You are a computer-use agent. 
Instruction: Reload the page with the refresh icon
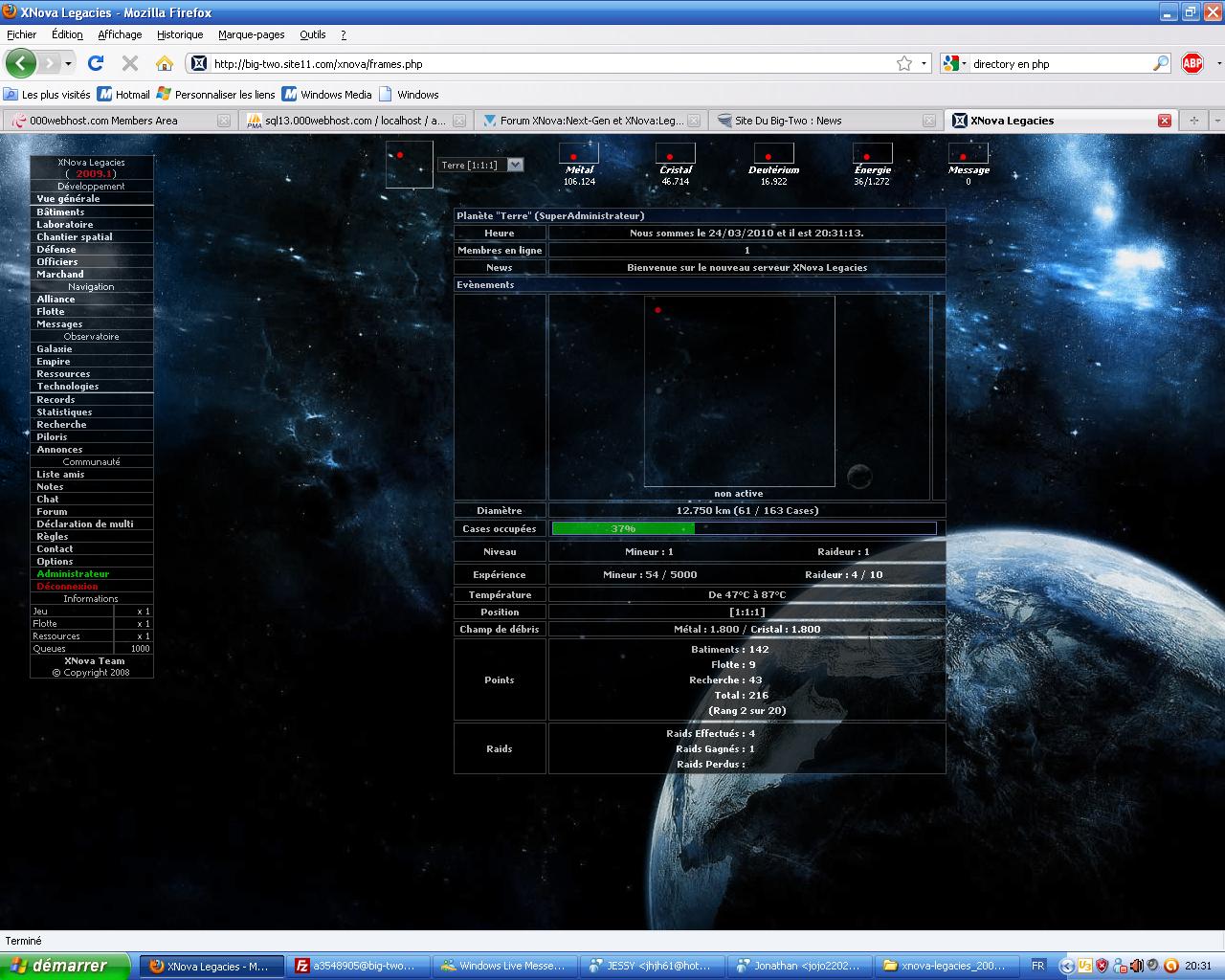pos(96,63)
